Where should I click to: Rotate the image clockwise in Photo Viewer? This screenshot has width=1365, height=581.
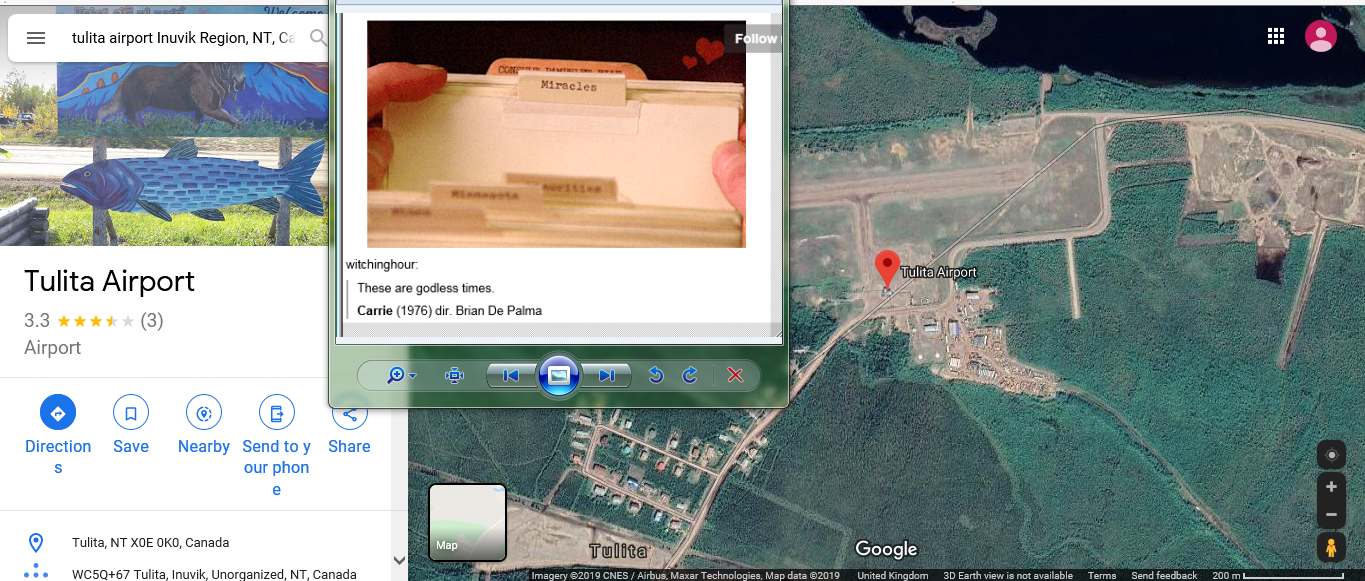click(x=690, y=375)
